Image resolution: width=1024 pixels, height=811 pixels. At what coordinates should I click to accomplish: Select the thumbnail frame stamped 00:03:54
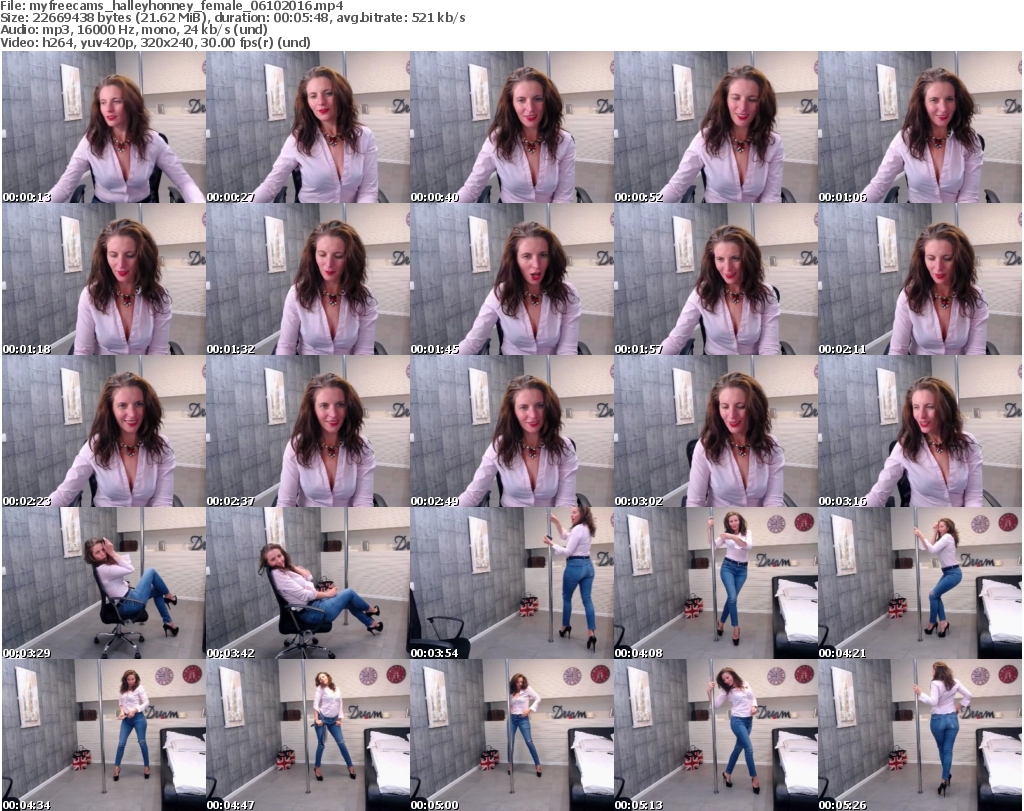click(512, 583)
